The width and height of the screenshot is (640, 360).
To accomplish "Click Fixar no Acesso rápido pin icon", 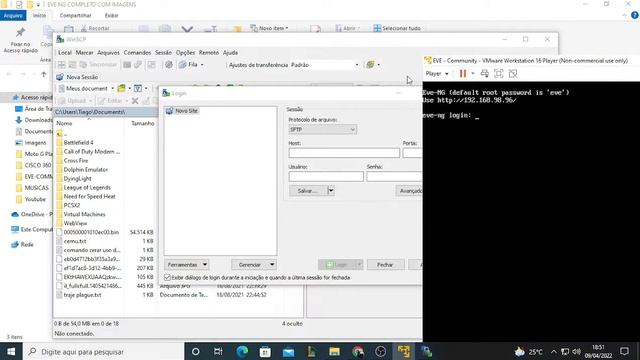I will [x=20, y=32].
